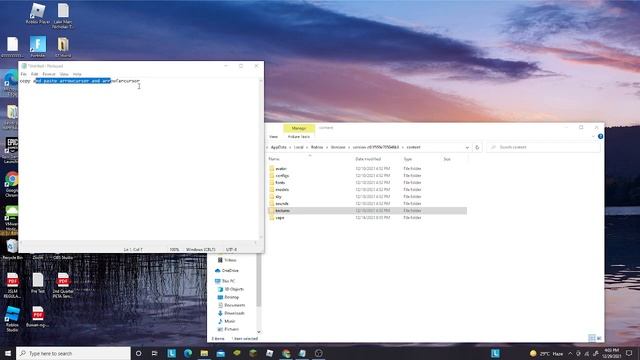Open the View tab in Explorer ribbon
The height and width of the screenshot is (360, 640).
tap(273, 137)
